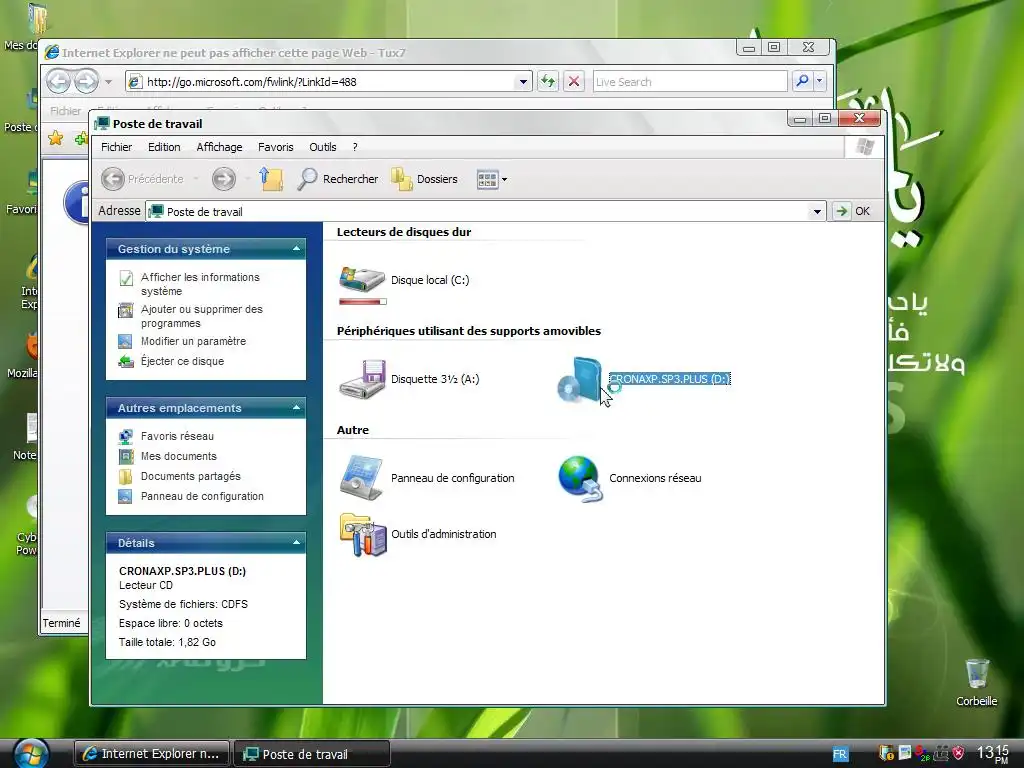This screenshot has height=768, width=1024.
Task: Click Système de fichiers: CDFS detail text
Action: point(184,604)
